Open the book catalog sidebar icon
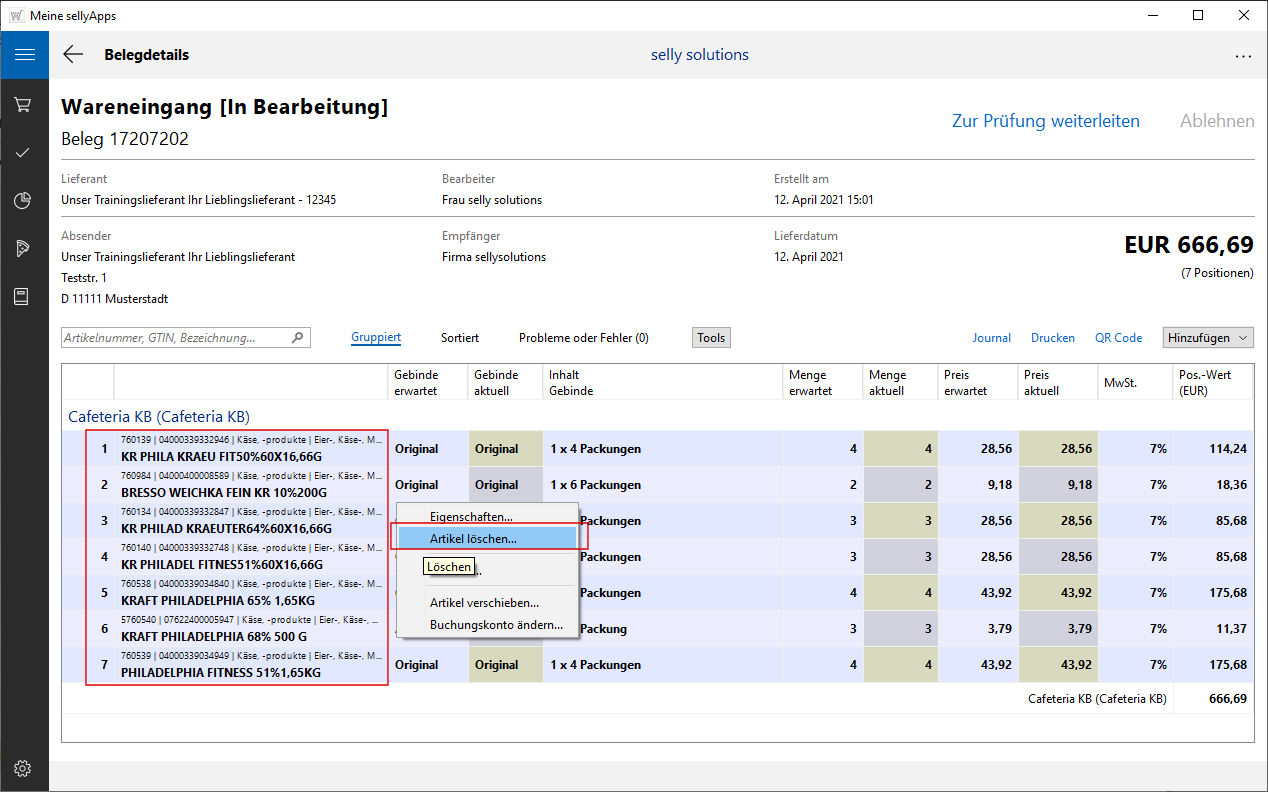1268x792 pixels. (x=24, y=297)
